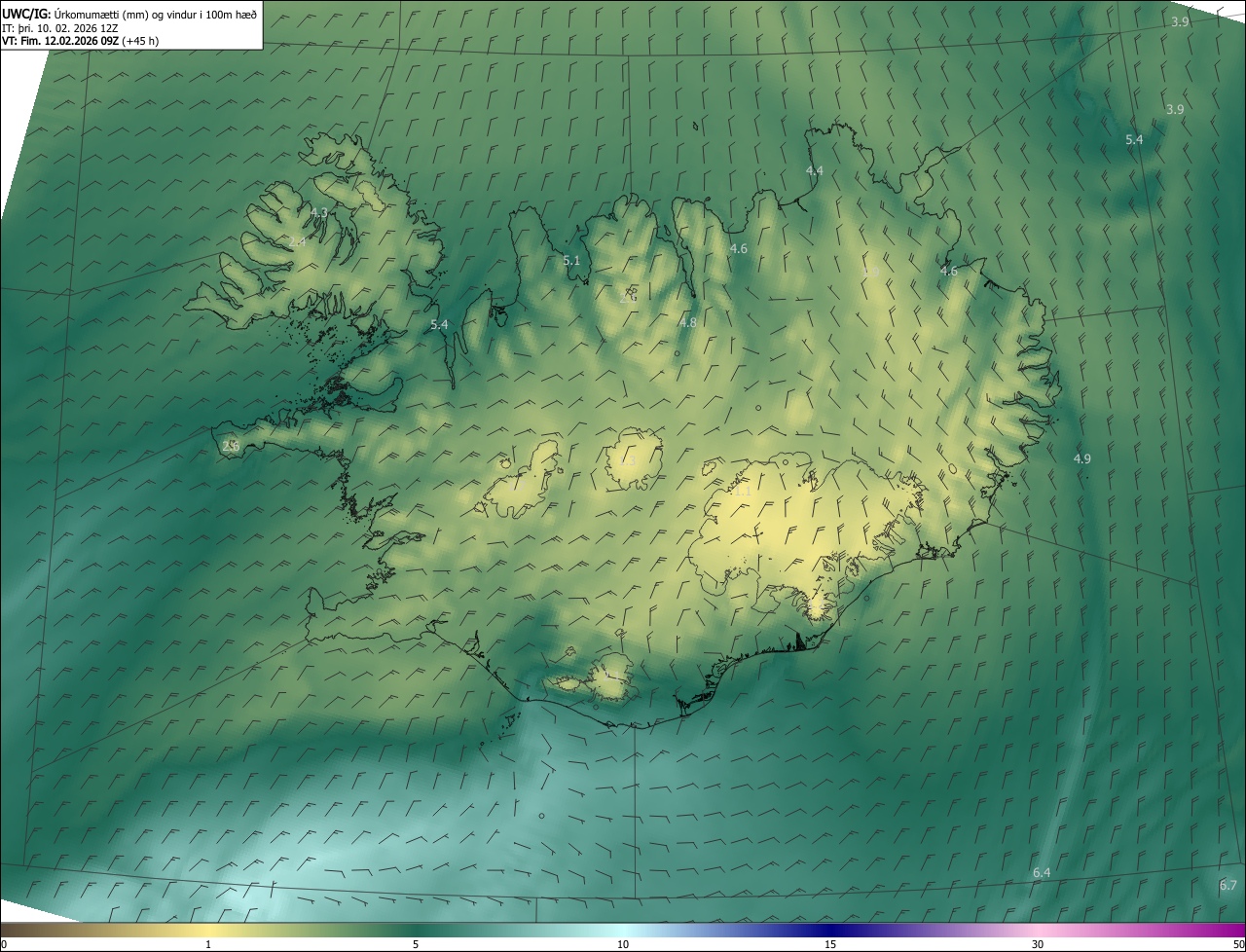
Task: Select the "4.9" value label off the east coast
Action: click(1081, 458)
